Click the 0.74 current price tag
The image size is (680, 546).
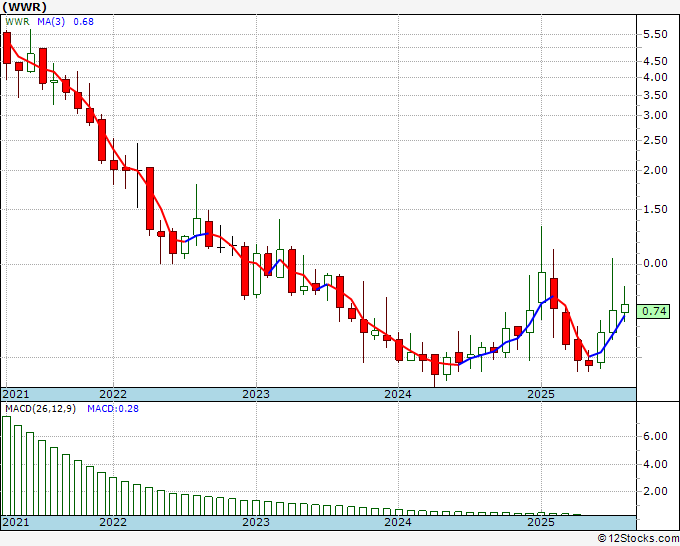(654, 312)
